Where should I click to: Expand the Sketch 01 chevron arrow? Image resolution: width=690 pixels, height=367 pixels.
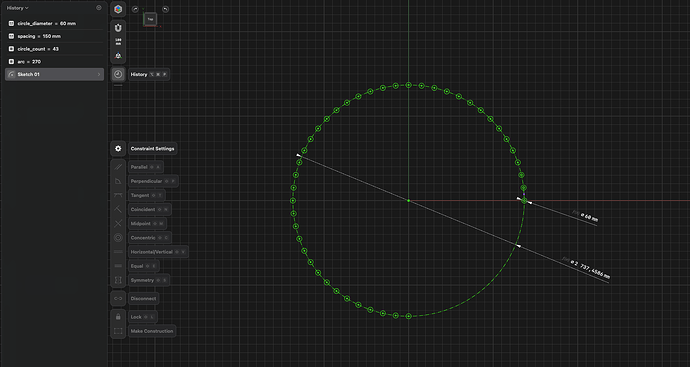(x=99, y=74)
